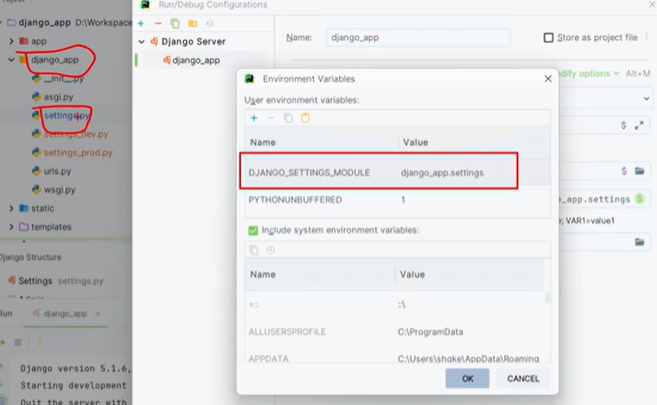Click the configuration Name input field

[418, 38]
